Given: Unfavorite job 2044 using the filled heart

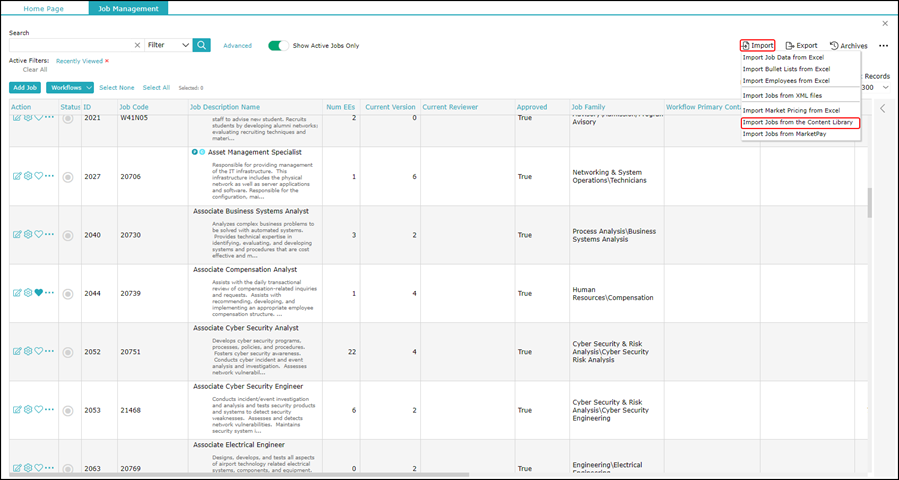Looking at the screenshot, I should point(38,292).
